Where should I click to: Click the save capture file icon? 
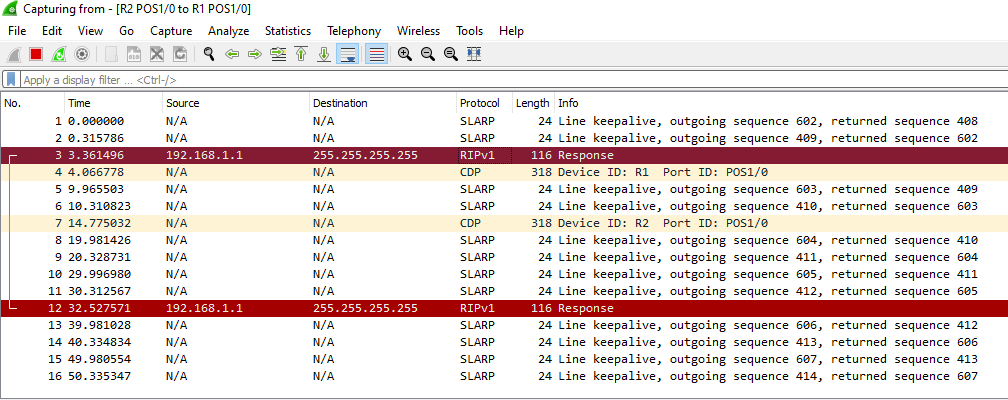pyautogui.click(x=134, y=55)
